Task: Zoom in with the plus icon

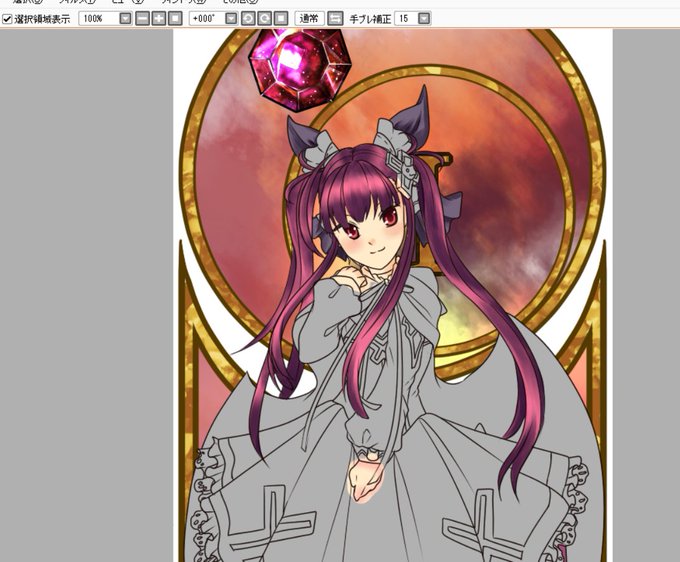Action: tap(159, 19)
